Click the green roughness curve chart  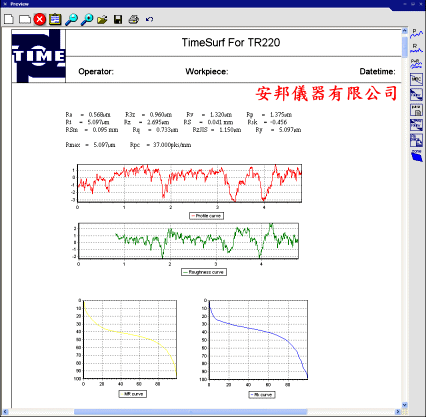(x=188, y=241)
